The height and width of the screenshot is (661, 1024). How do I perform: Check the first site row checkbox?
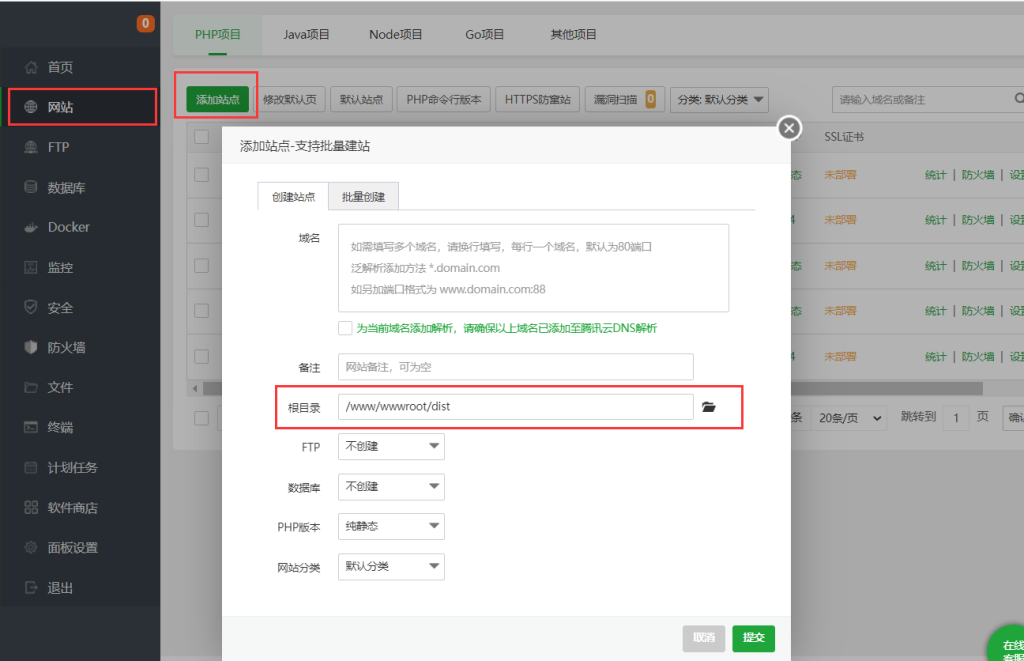click(201, 174)
